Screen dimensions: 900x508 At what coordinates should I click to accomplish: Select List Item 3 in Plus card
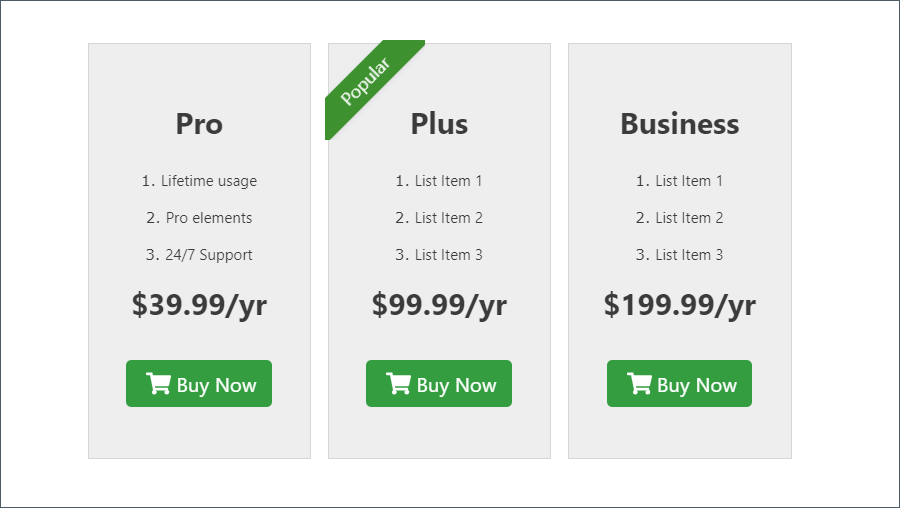point(448,255)
